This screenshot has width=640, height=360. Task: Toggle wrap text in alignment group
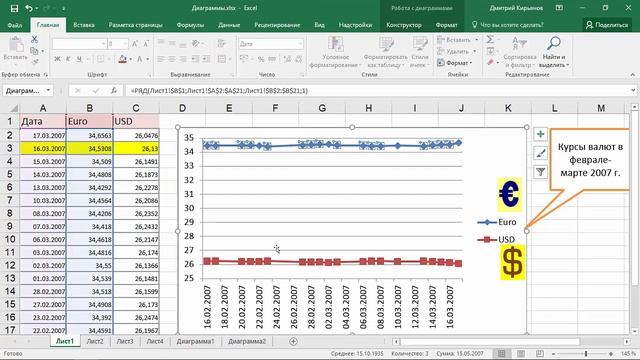point(222,43)
